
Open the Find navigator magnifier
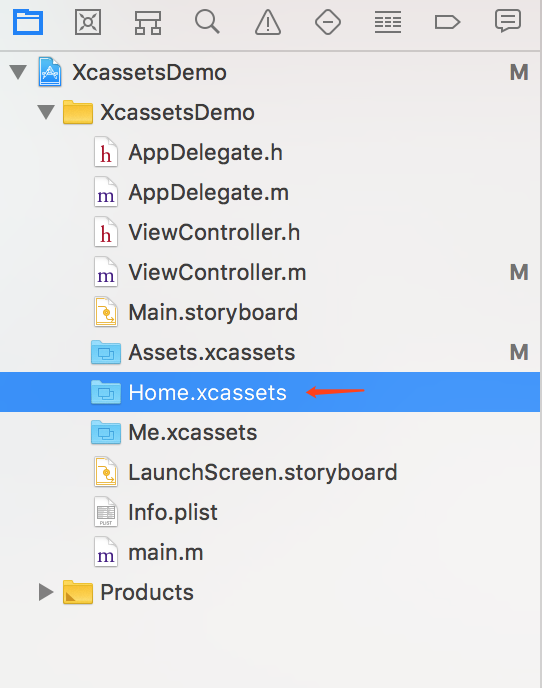207,22
